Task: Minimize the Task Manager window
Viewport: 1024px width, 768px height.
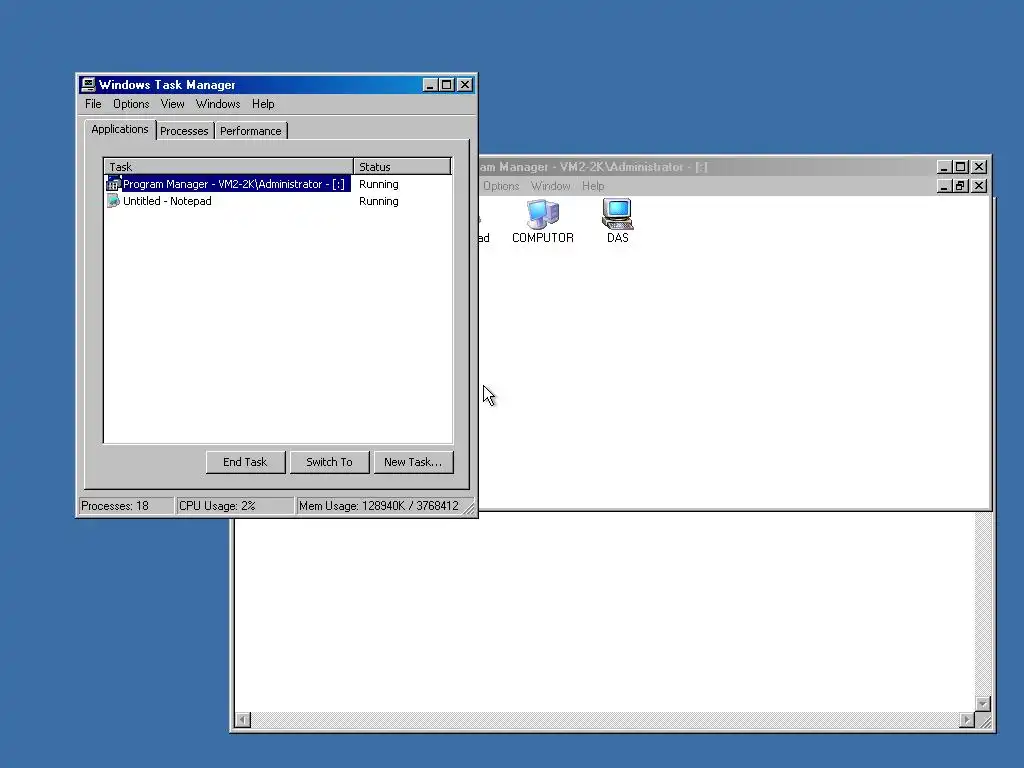Action: (x=430, y=85)
